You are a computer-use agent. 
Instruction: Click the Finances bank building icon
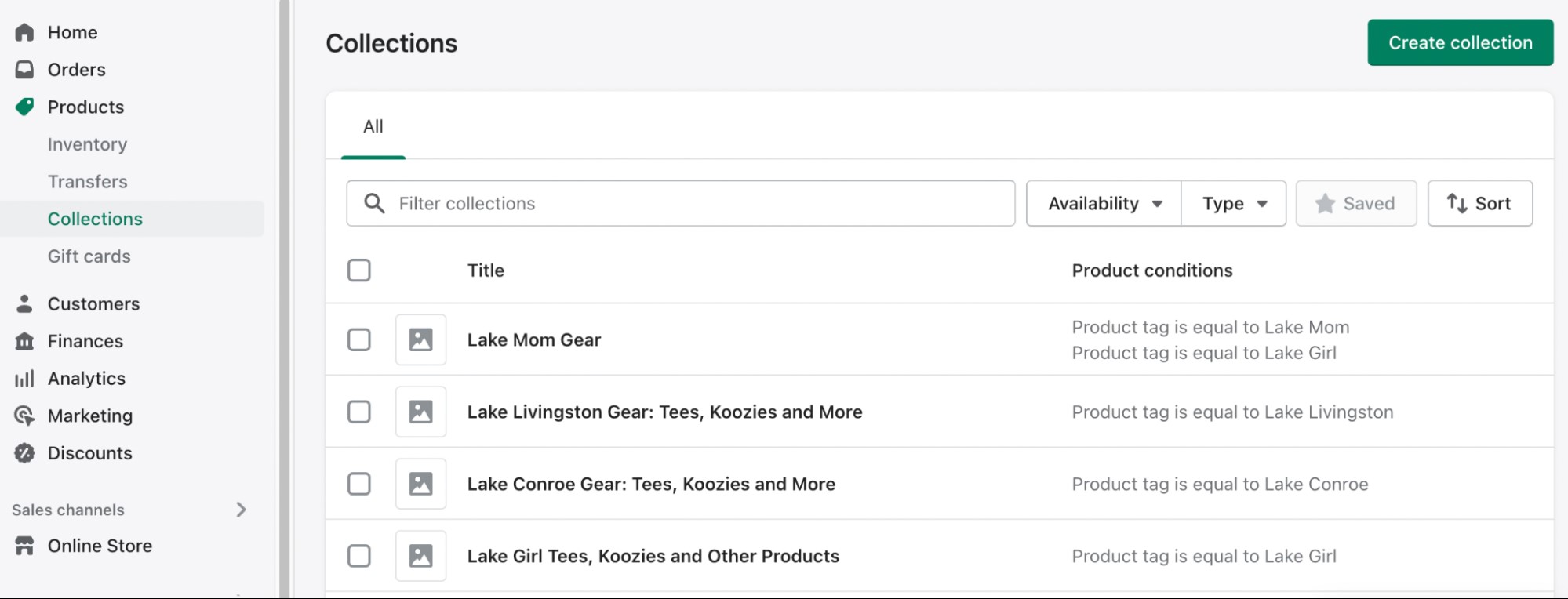coord(24,341)
